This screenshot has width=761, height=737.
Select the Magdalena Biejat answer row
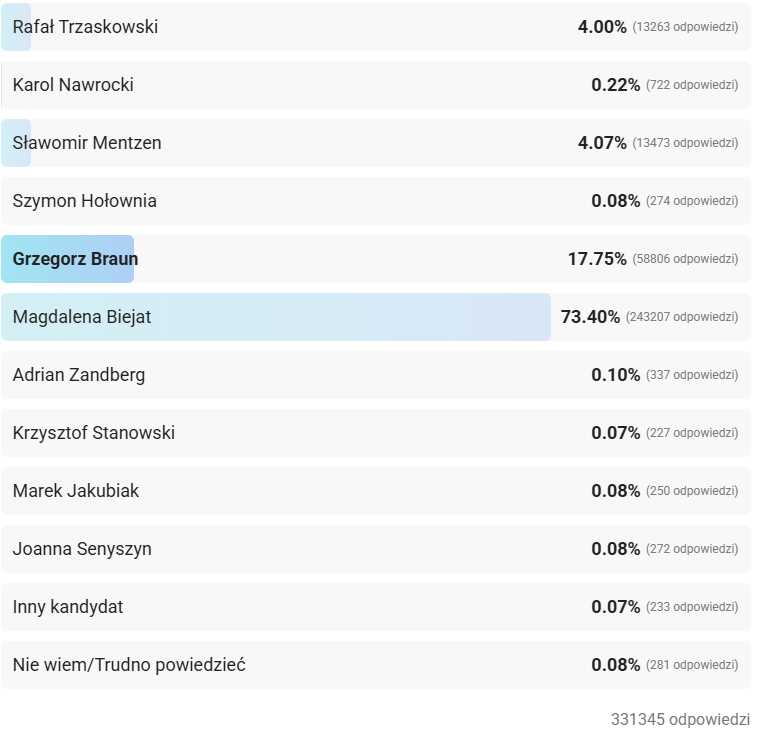pyautogui.click(x=376, y=317)
